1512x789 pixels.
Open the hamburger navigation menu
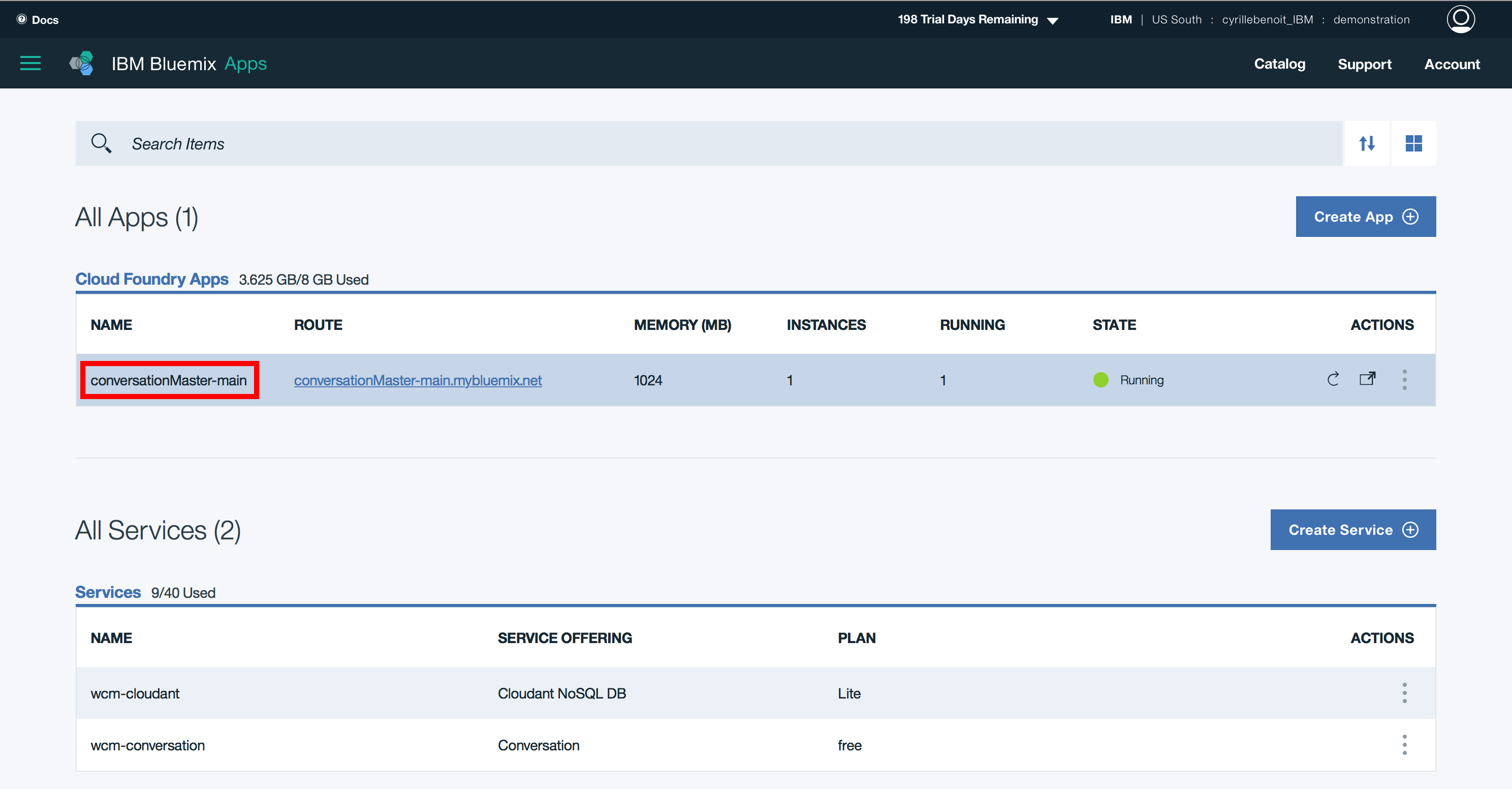[30, 64]
